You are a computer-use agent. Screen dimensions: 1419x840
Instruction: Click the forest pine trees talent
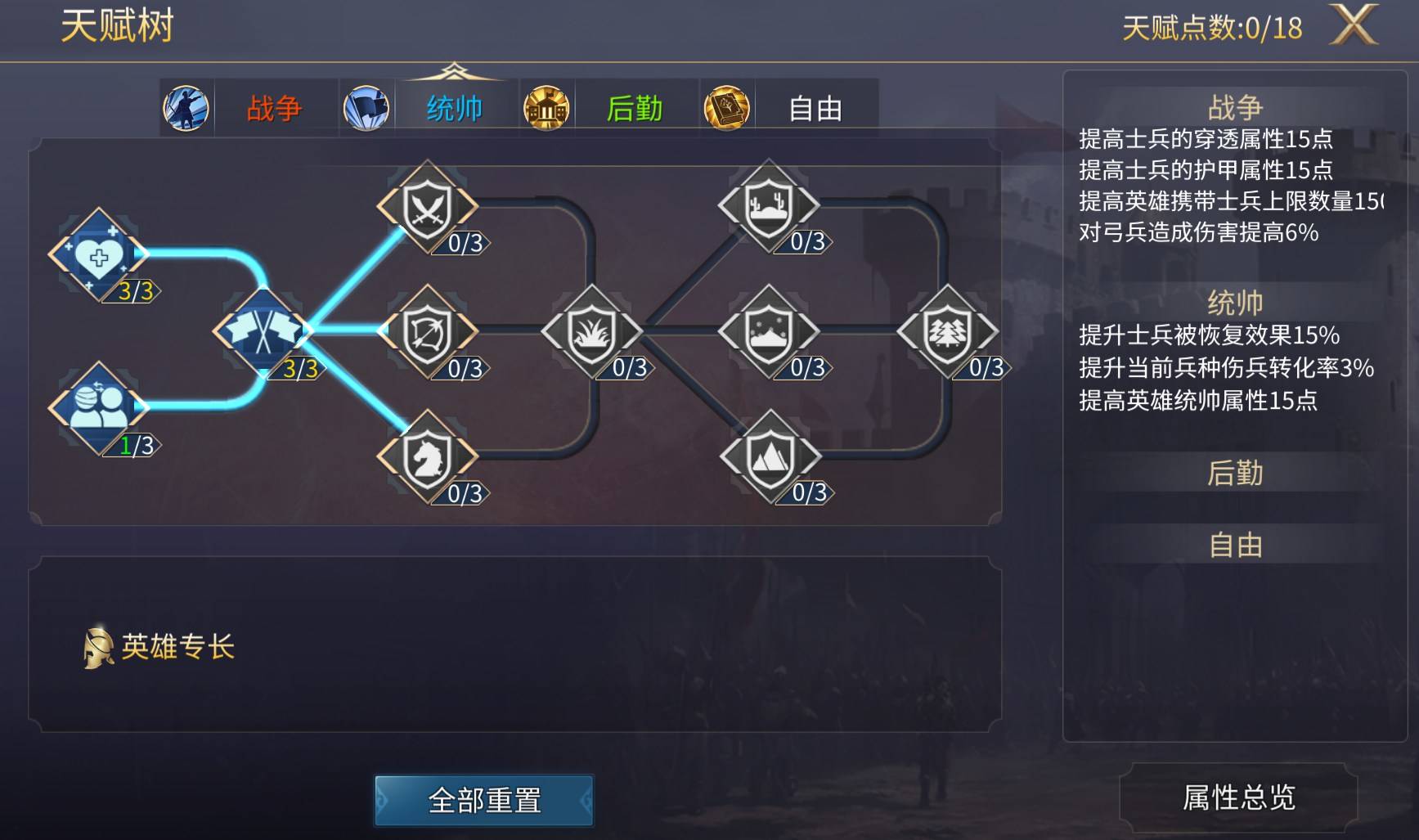[x=948, y=332]
